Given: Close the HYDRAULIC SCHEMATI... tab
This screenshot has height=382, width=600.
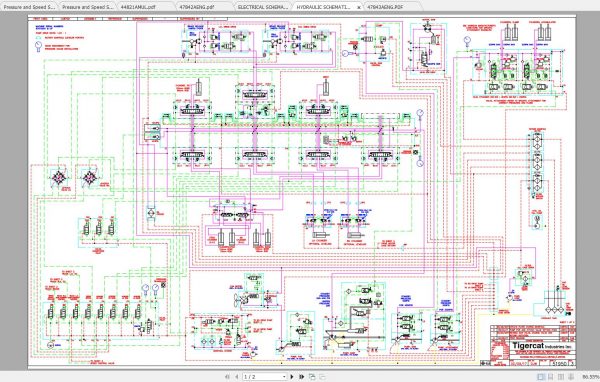Looking at the screenshot, I should tap(359, 7).
